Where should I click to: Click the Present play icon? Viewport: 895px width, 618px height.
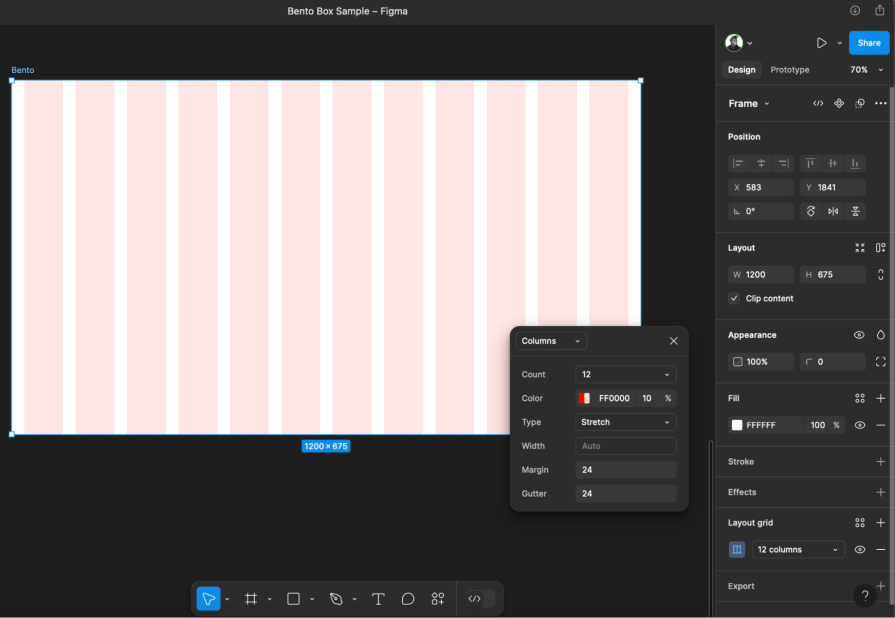tap(822, 42)
